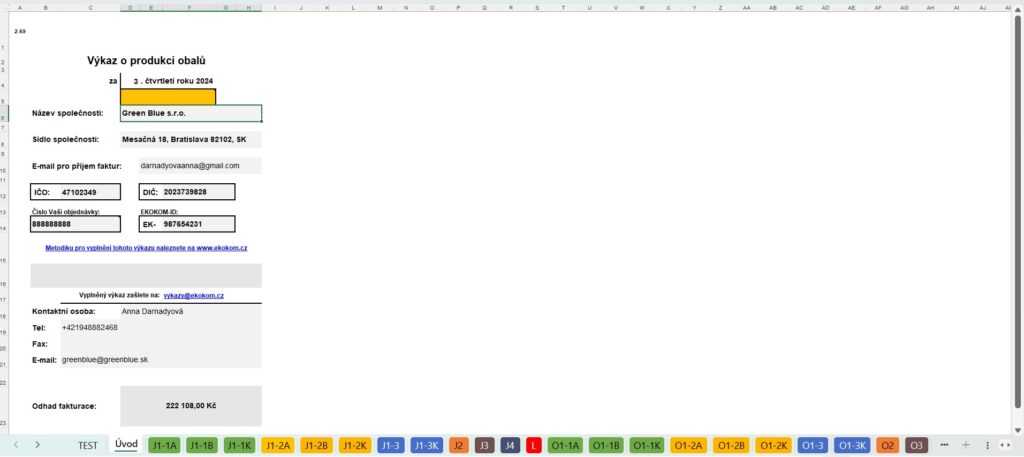Go to the O1-3K sheet tab
1024x457 pixels.
tap(851, 445)
